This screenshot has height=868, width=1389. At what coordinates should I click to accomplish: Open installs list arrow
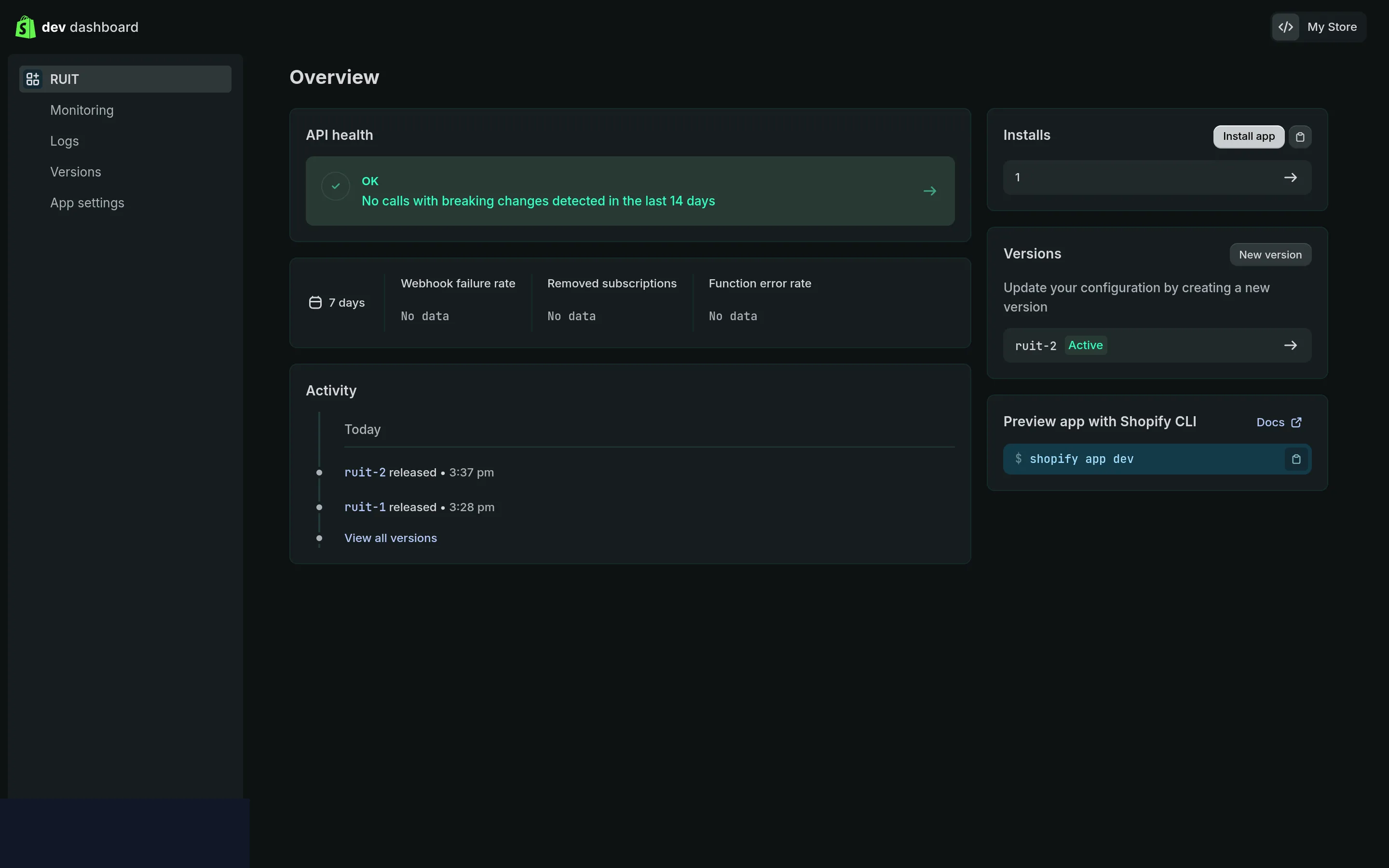(1290, 178)
